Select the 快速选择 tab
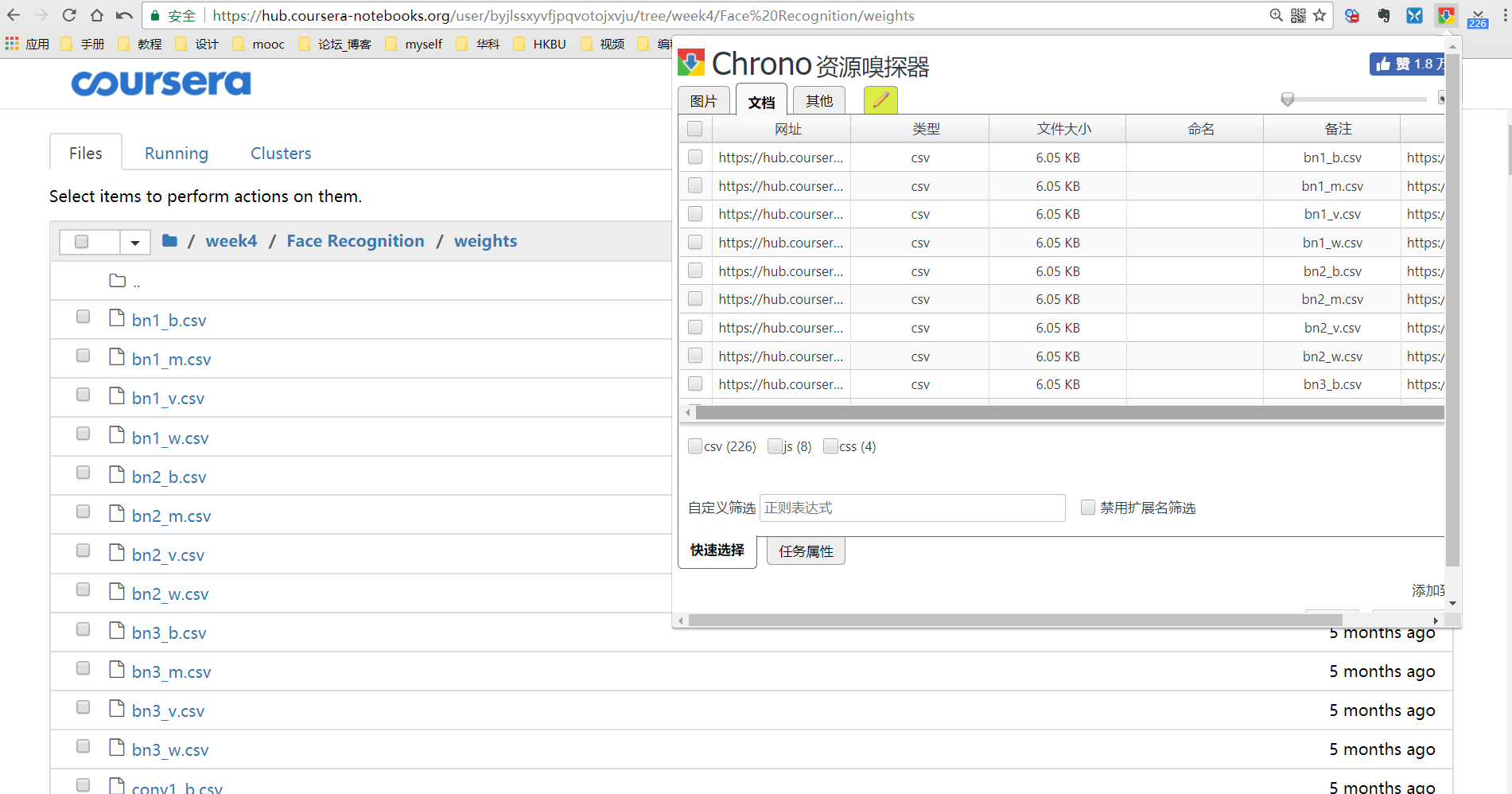Screen dimensions: 1512x794 717,551
